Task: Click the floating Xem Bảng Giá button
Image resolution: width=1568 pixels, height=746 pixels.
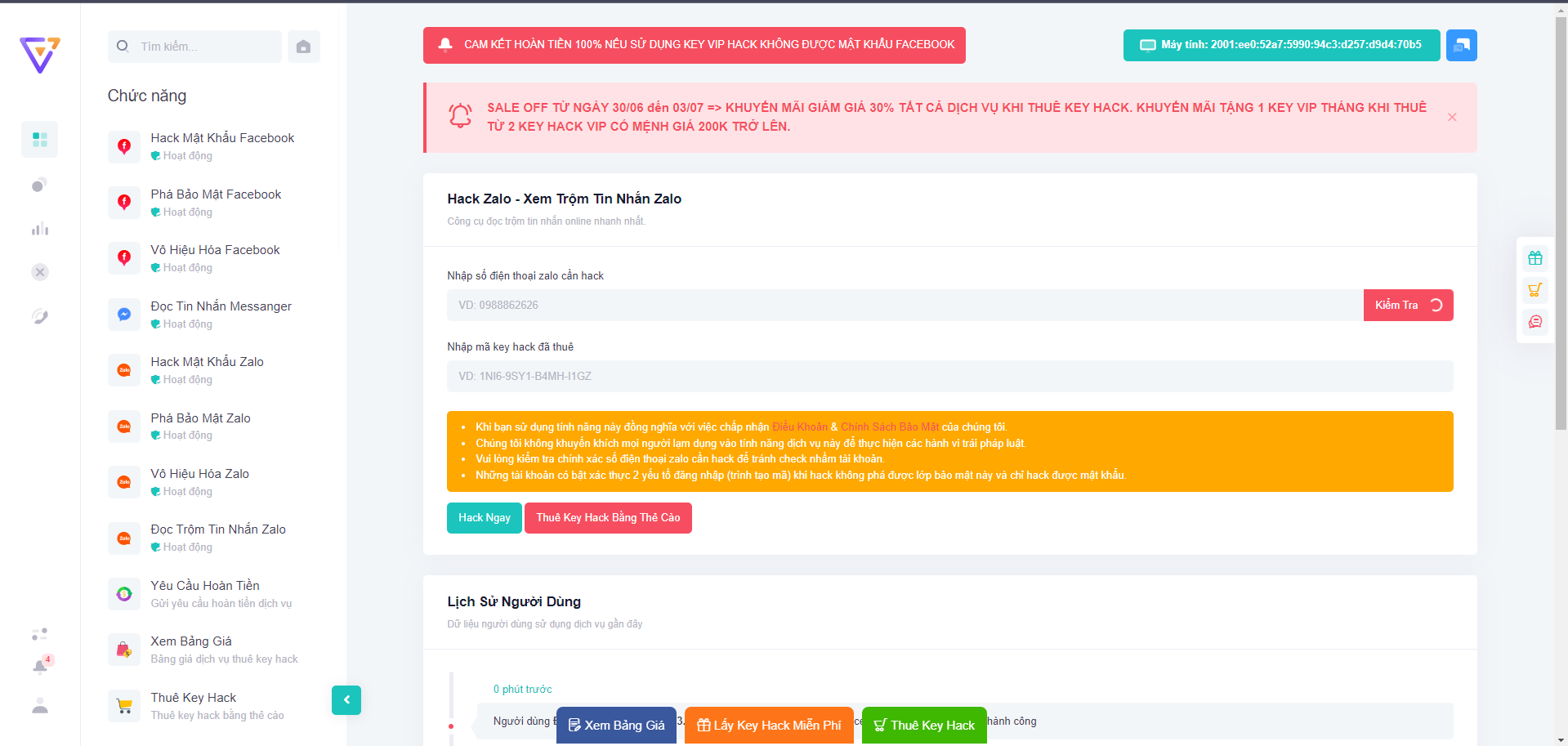Action: point(616,725)
